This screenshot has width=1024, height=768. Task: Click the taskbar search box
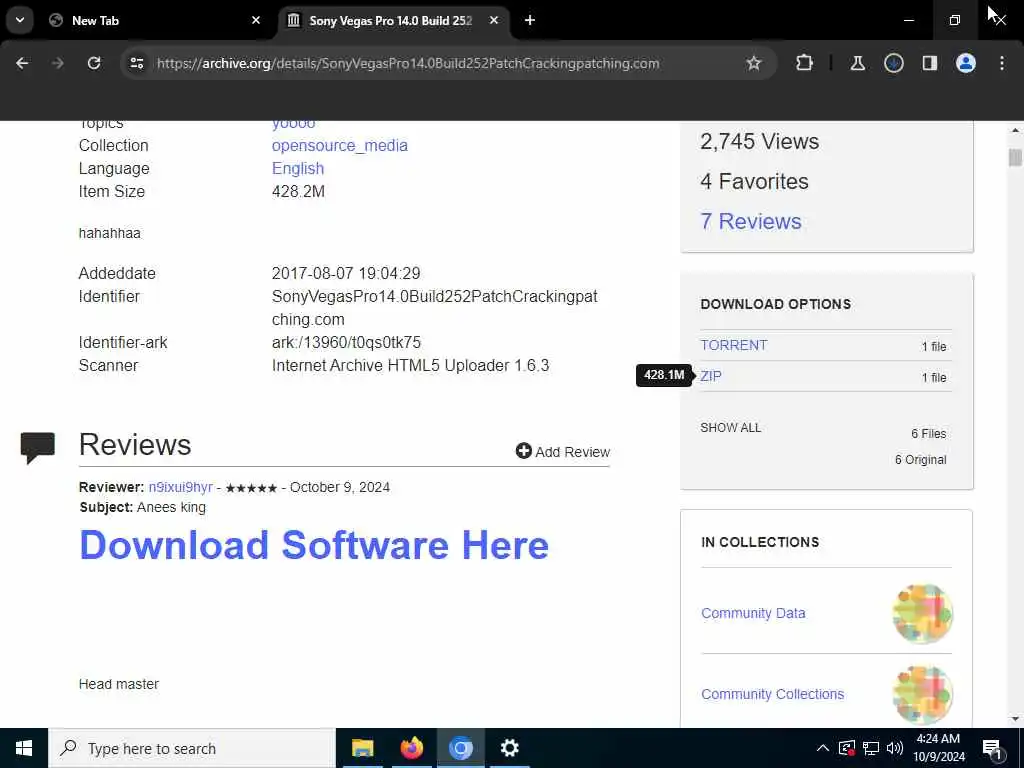pos(192,748)
